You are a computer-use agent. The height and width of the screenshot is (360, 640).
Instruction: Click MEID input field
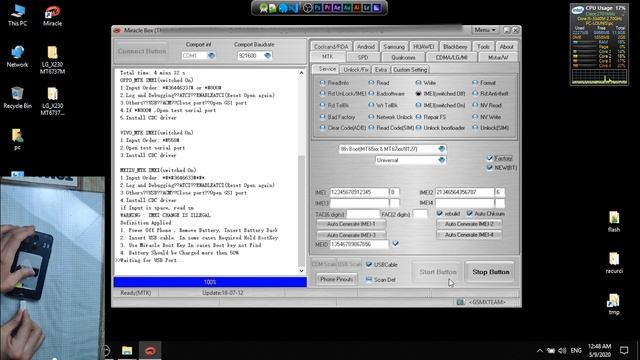(x=359, y=244)
